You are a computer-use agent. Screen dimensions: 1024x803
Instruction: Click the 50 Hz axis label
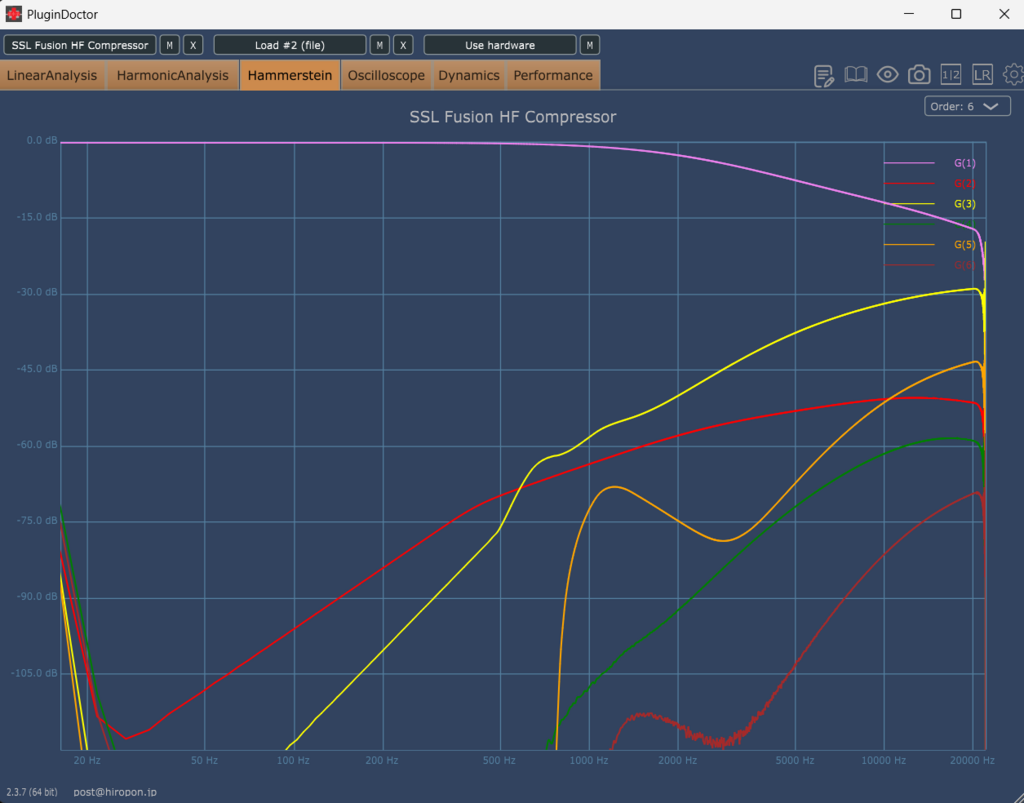coord(204,761)
